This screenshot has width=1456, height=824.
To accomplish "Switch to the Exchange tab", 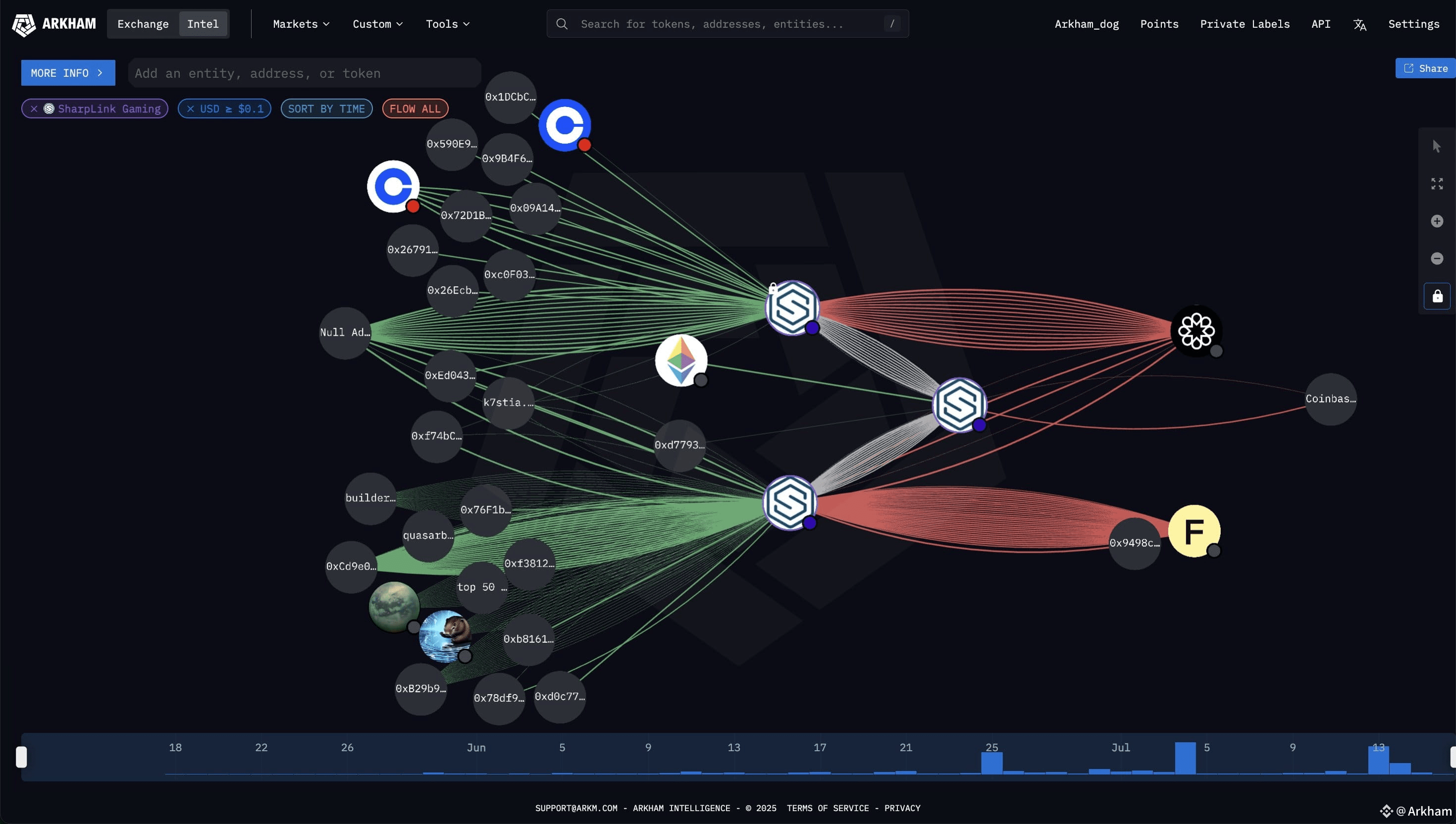I will (143, 24).
